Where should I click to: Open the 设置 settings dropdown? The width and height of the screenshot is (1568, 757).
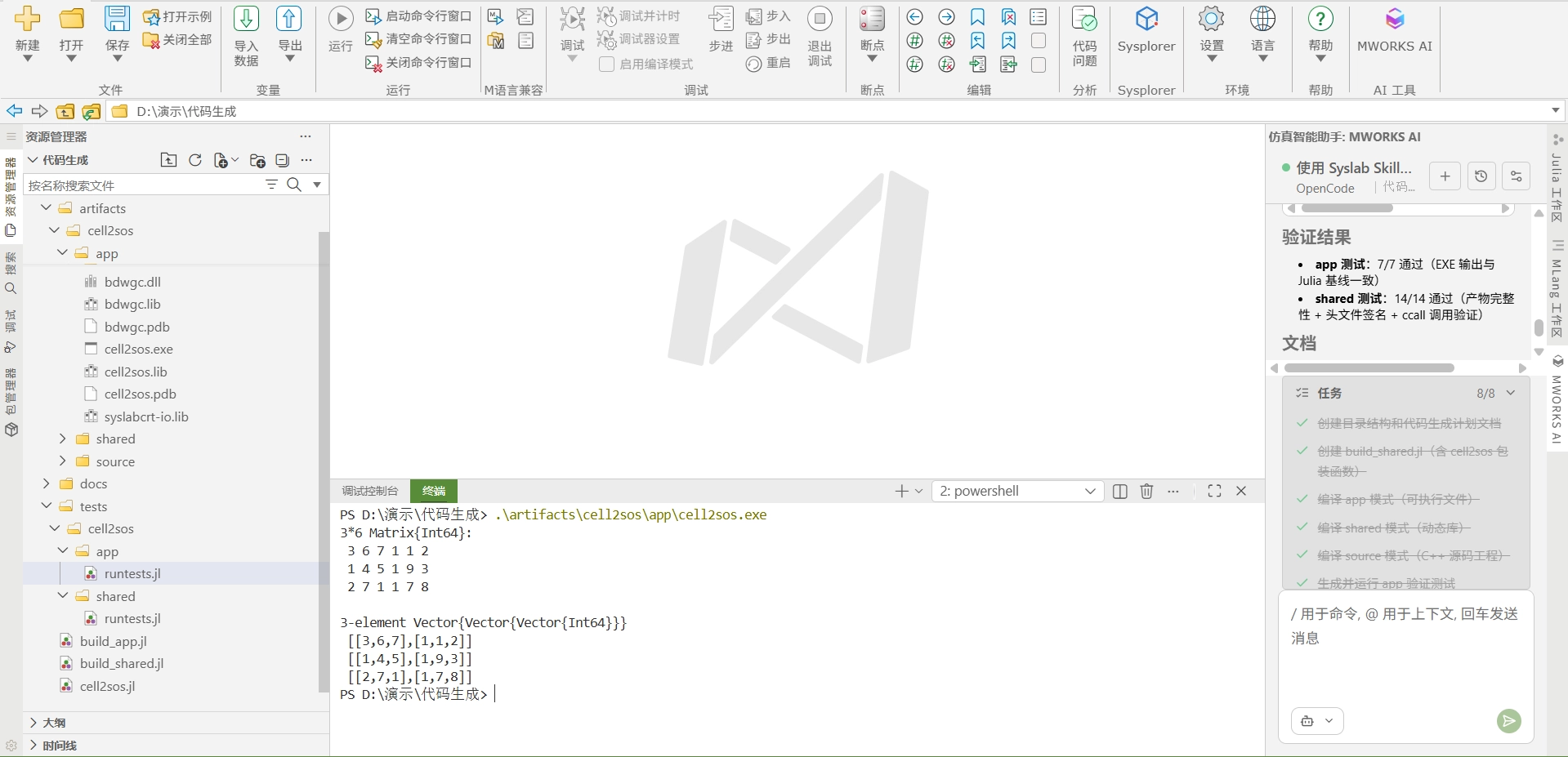[x=1211, y=59]
